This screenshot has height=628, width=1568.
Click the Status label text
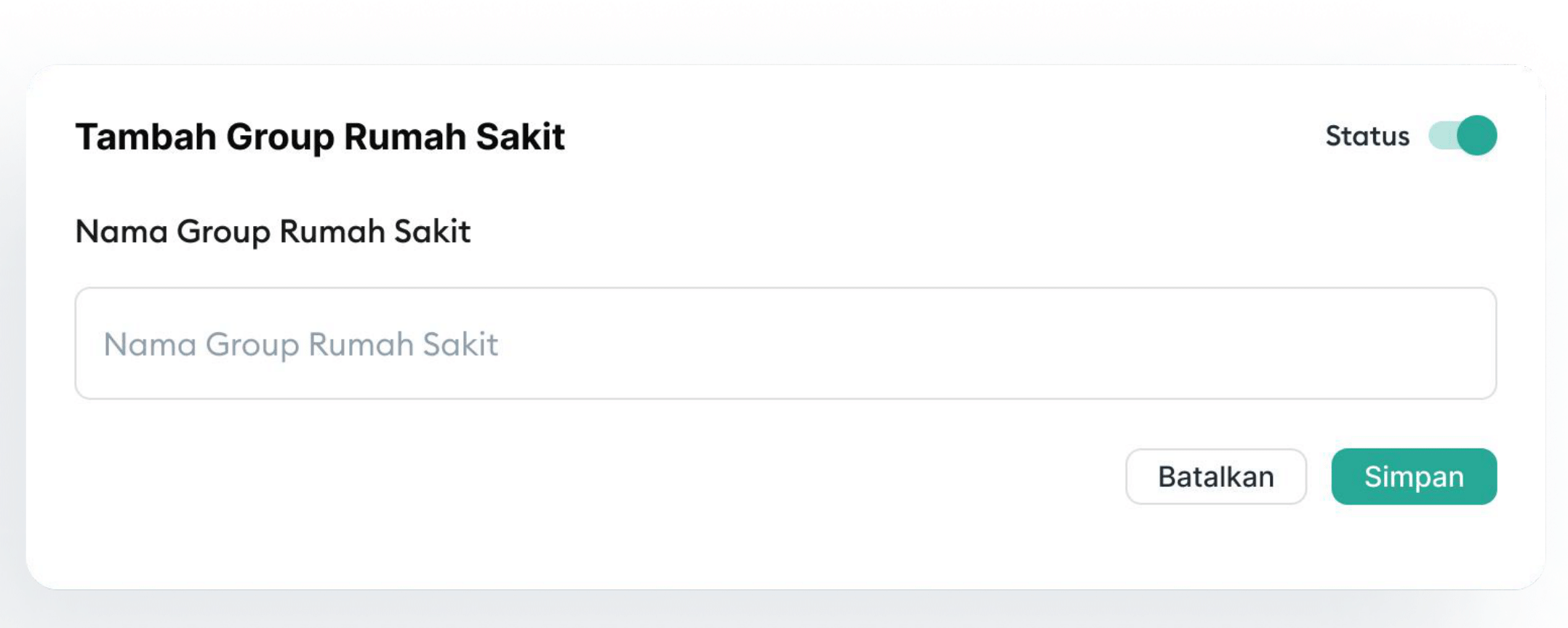point(1367,136)
